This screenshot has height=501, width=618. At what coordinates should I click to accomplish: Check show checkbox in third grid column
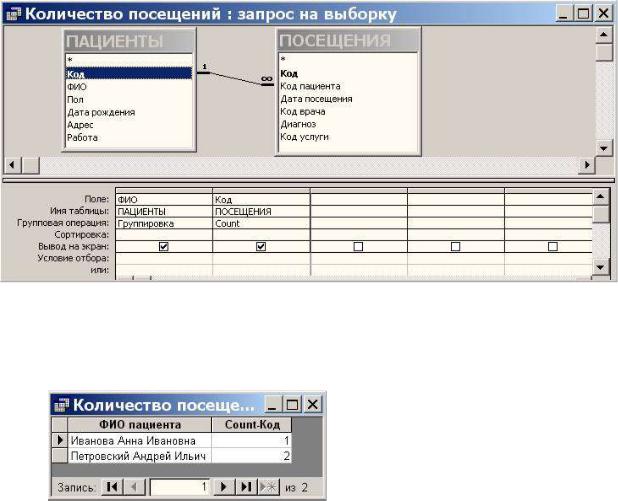click(x=358, y=247)
